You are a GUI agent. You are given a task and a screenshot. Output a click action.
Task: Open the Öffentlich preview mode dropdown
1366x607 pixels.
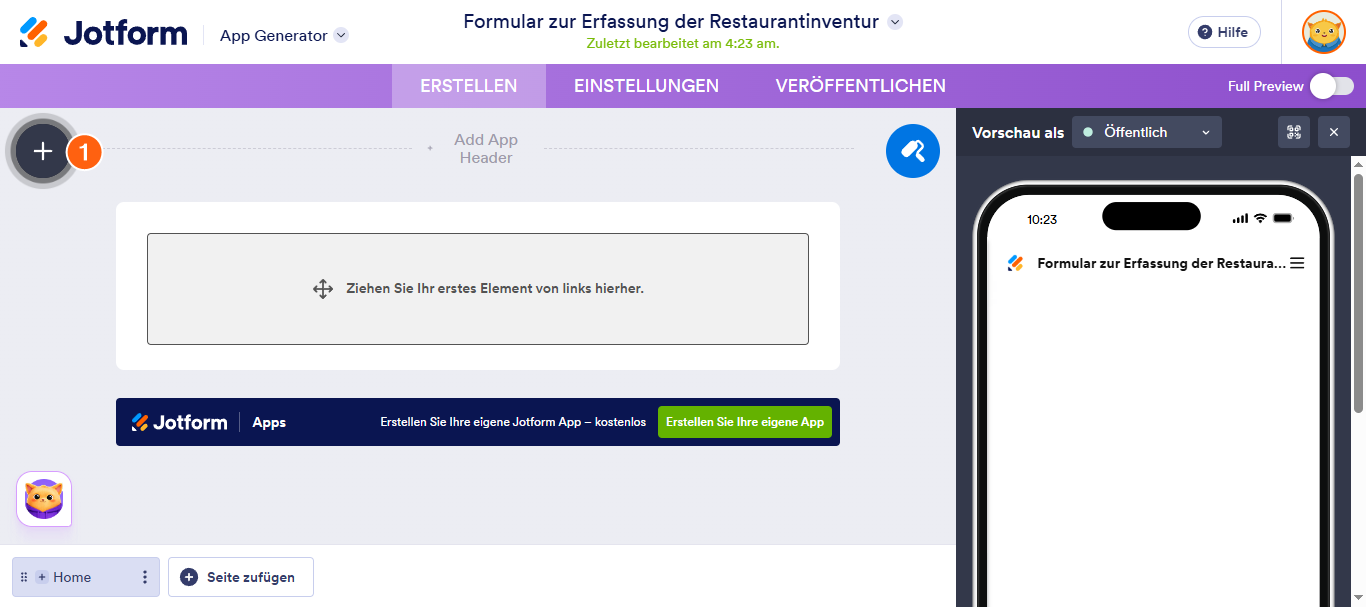1147,132
